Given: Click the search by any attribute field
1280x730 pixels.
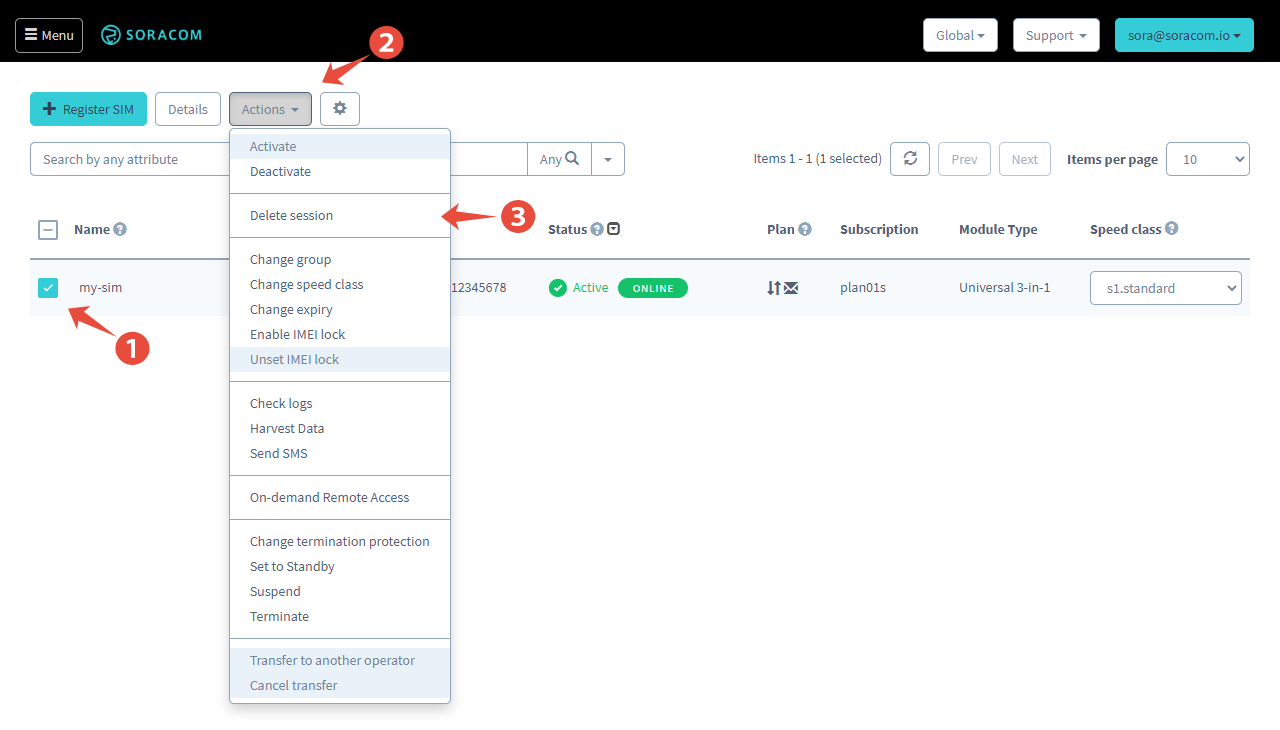Looking at the screenshot, I should (130, 159).
